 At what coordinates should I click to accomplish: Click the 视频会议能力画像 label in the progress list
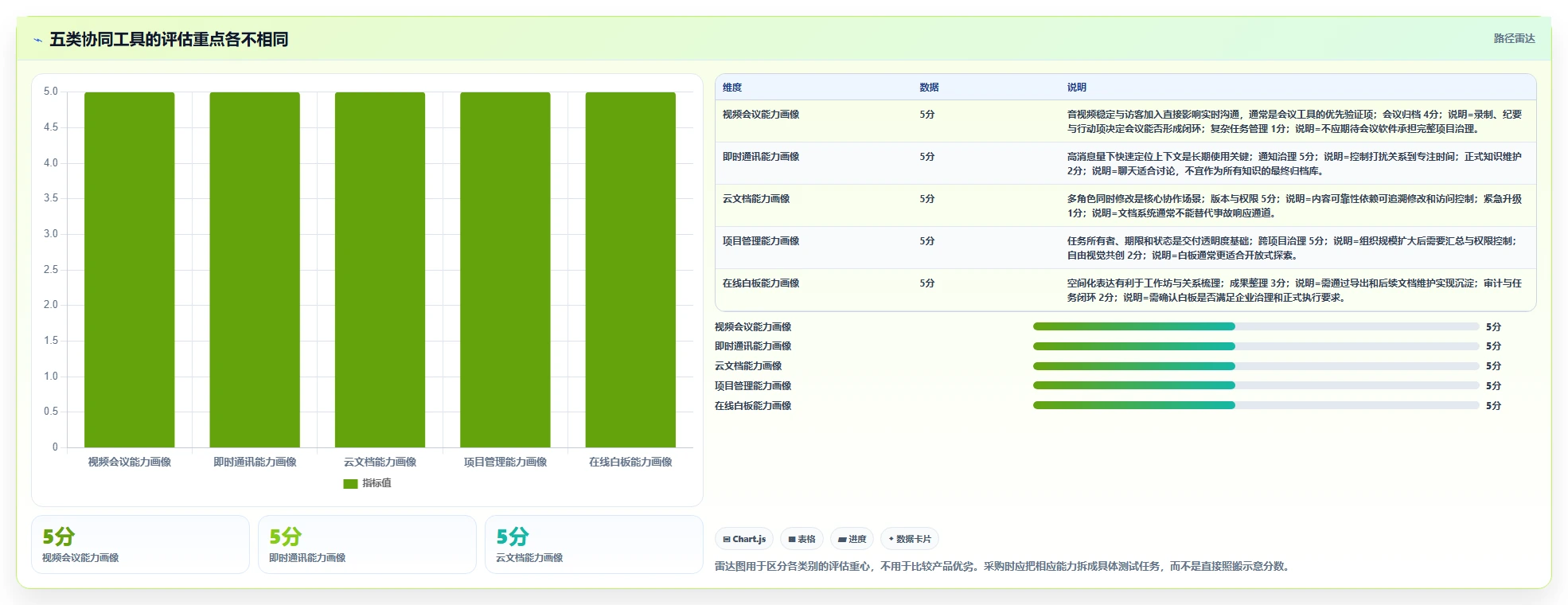[753, 327]
